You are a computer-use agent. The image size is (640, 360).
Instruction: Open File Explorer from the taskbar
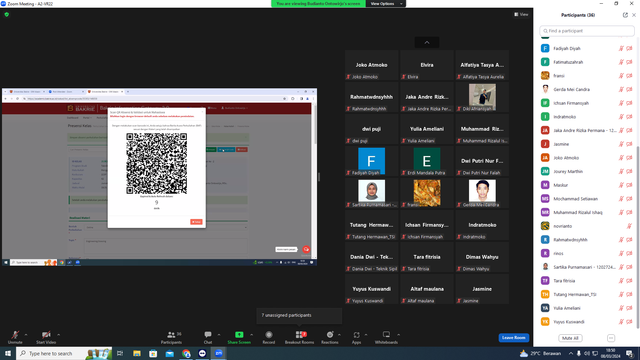pos(137,353)
